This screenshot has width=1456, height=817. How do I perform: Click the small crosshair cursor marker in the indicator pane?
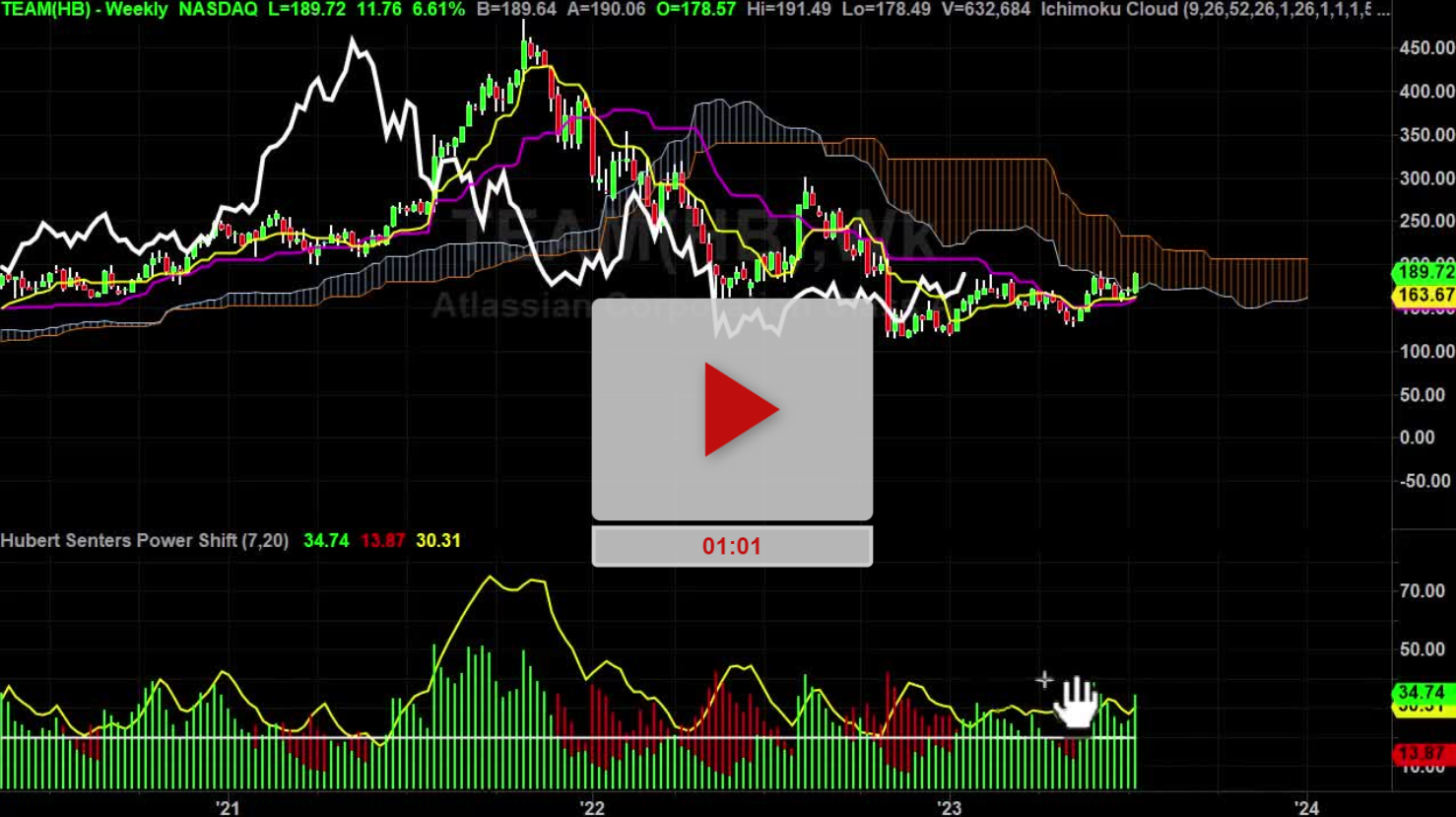coord(1044,679)
